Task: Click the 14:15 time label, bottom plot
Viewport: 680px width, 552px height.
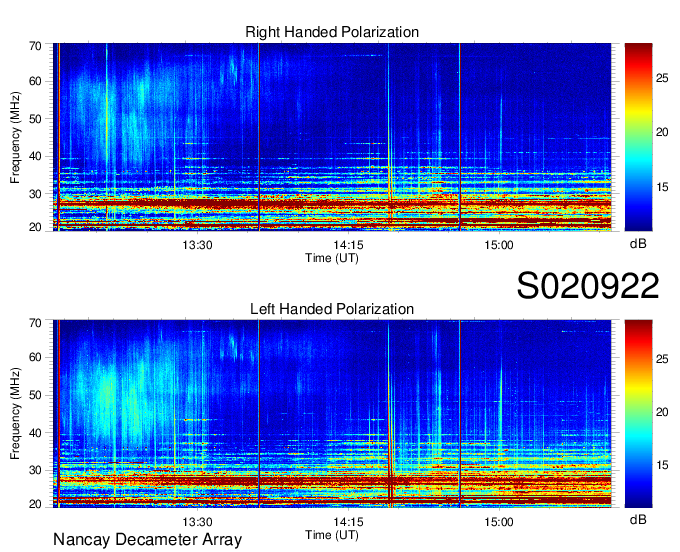Action: point(348,522)
